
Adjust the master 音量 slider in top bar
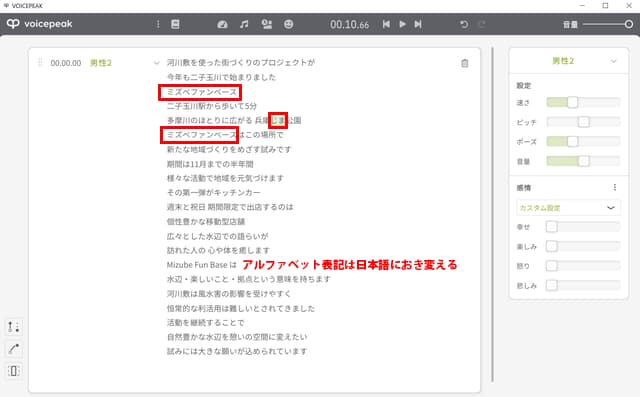click(x=608, y=24)
